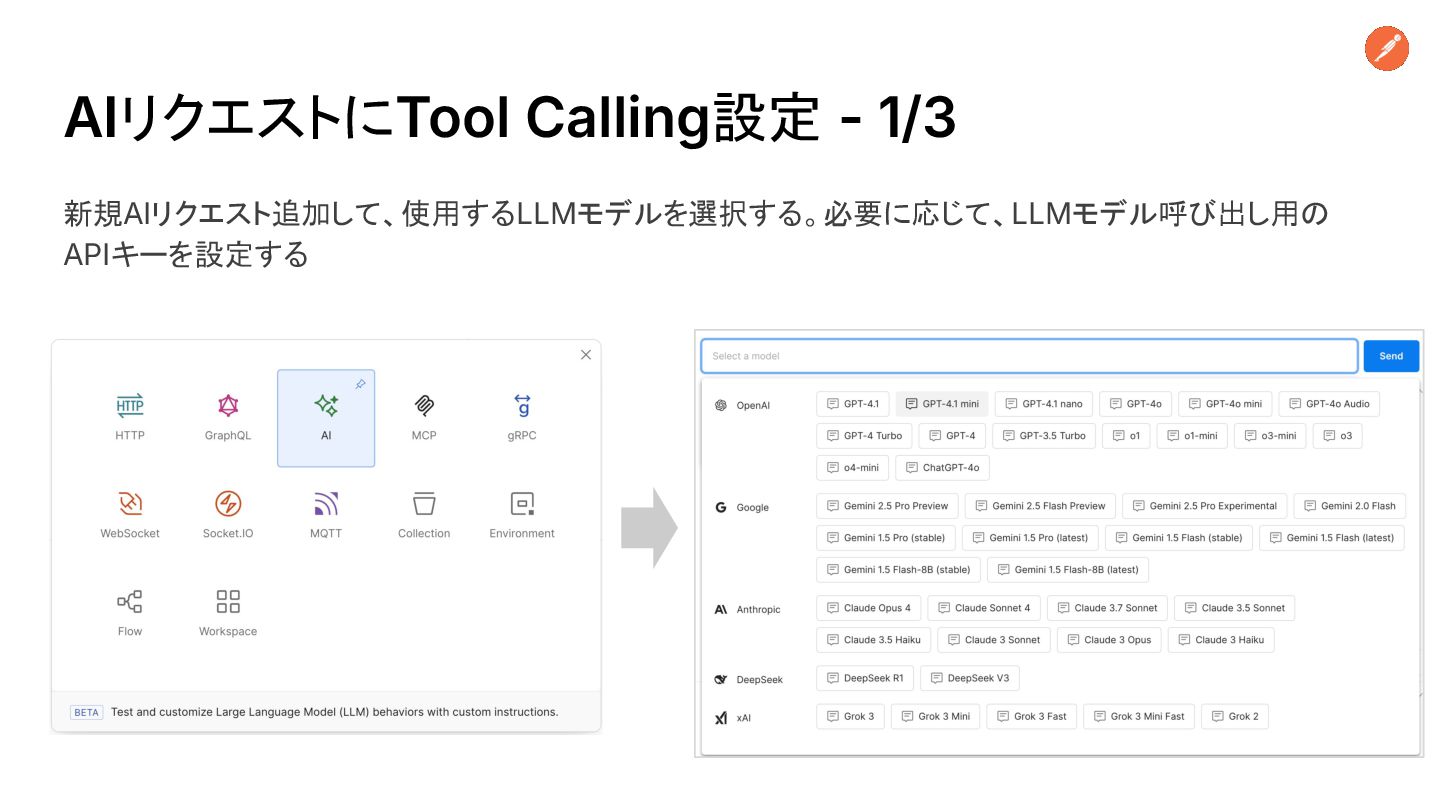This screenshot has width=1440, height=810.
Task: Choose the GPT-4.1 nano model
Action: [1044, 404]
